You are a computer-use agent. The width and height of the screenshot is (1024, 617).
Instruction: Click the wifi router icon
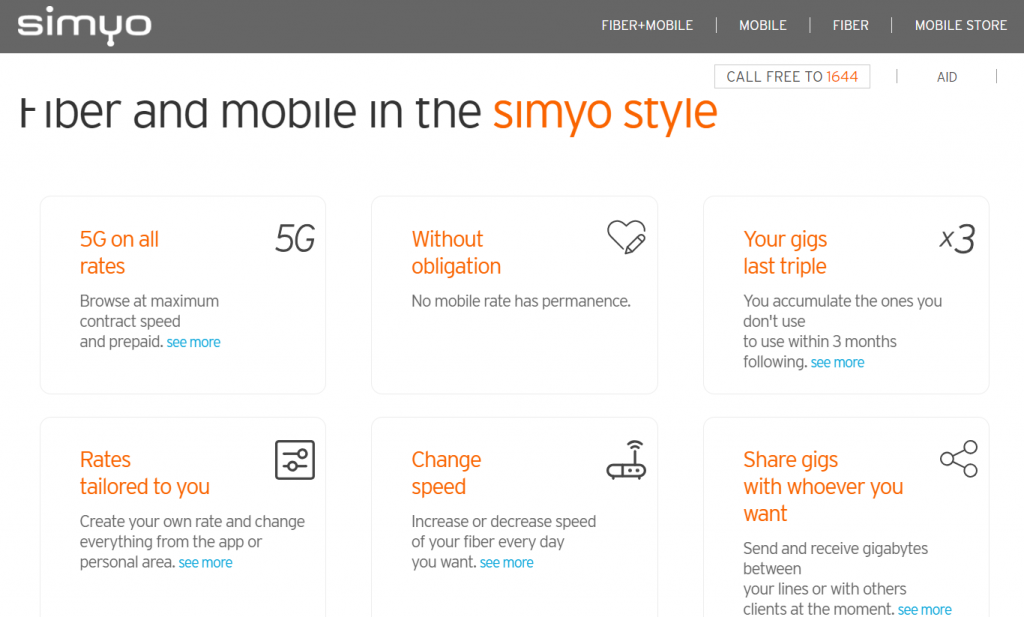(626, 460)
